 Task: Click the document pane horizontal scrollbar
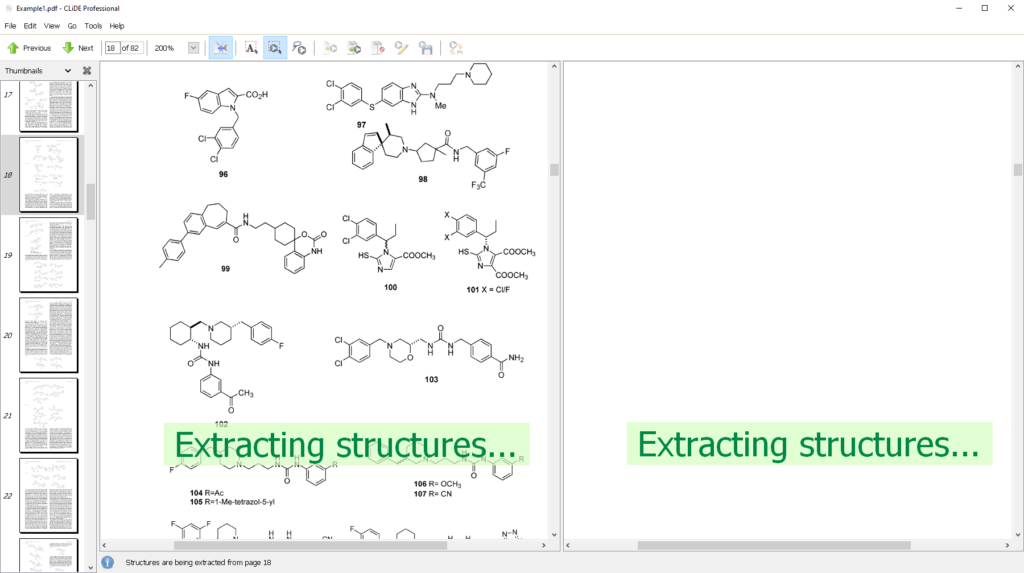(x=310, y=545)
